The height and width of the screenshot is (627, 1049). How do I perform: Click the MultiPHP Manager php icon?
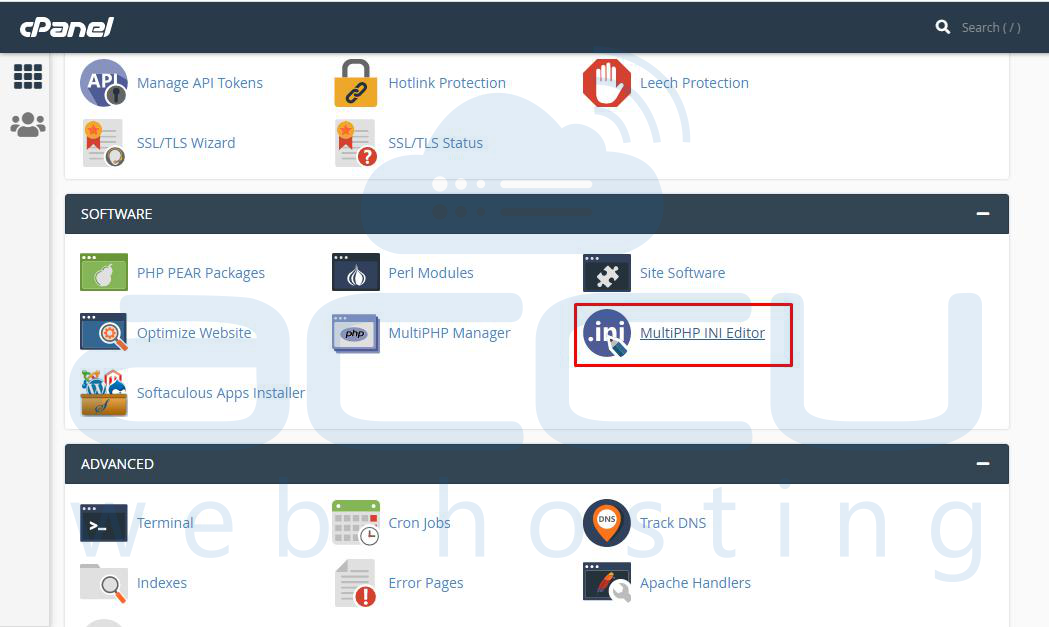point(355,333)
